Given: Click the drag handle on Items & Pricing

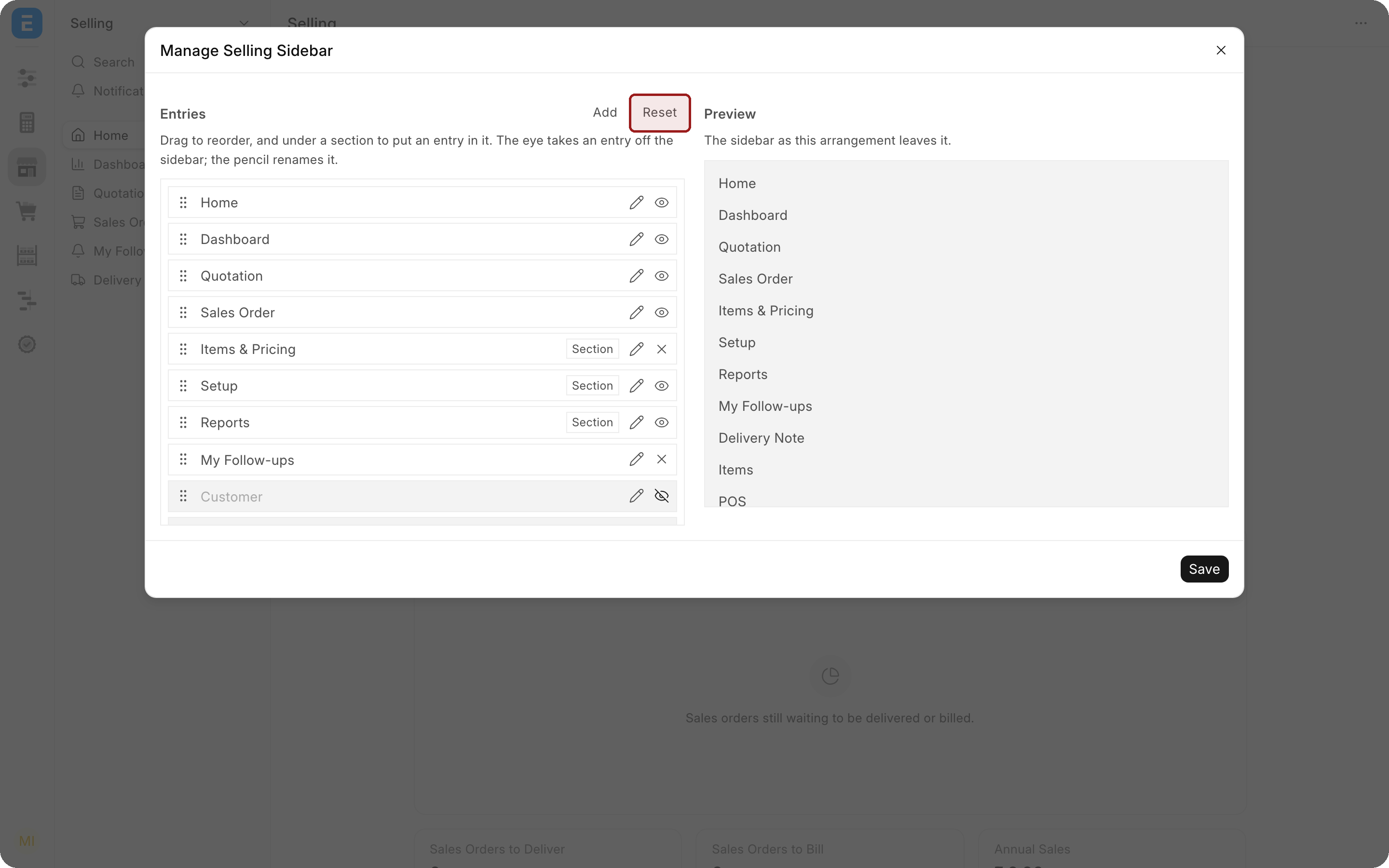Looking at the screenshot, I should point(183,349).
